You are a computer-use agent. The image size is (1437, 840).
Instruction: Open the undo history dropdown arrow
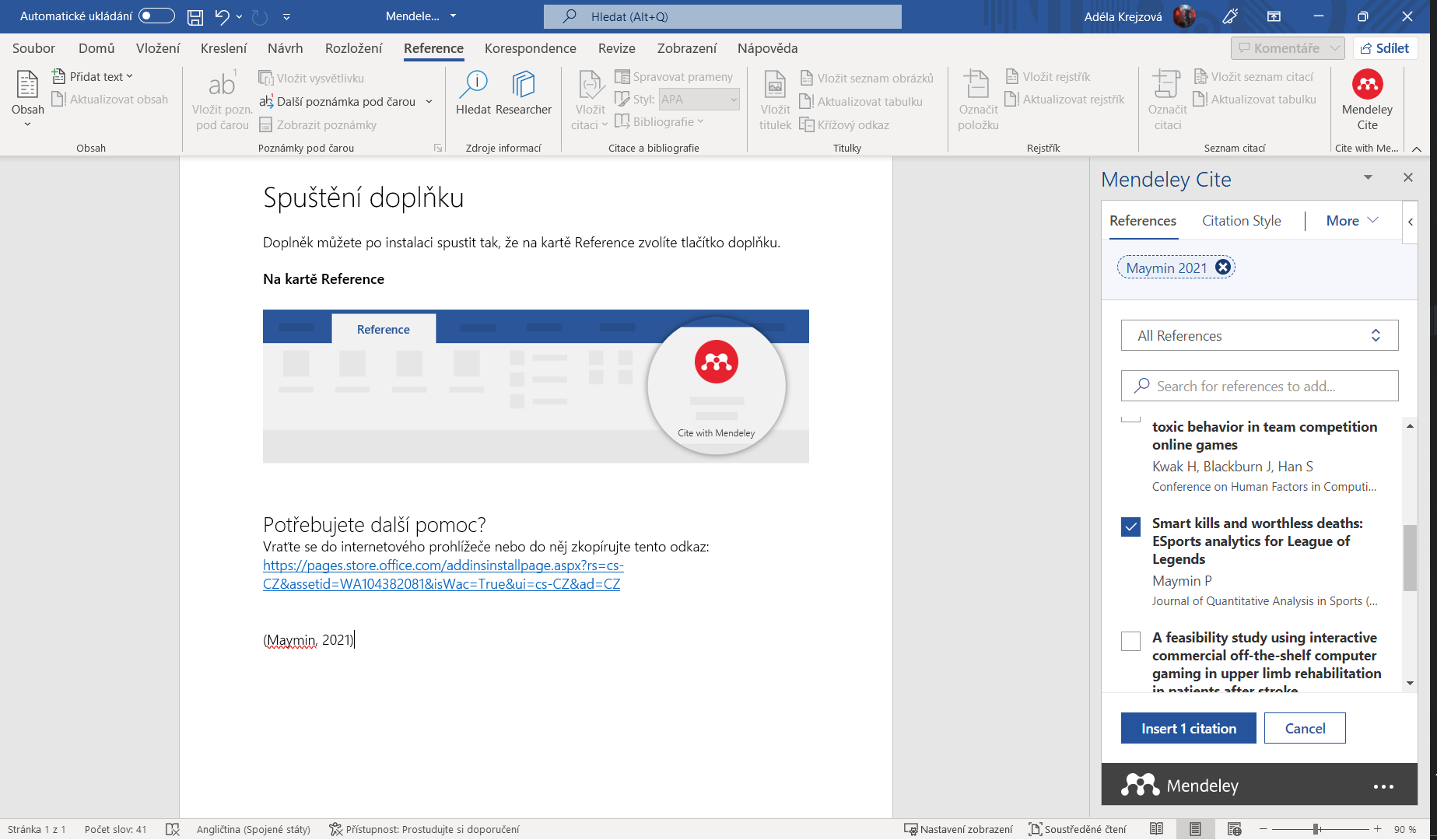pyautogui.click(x=239, y=16)
